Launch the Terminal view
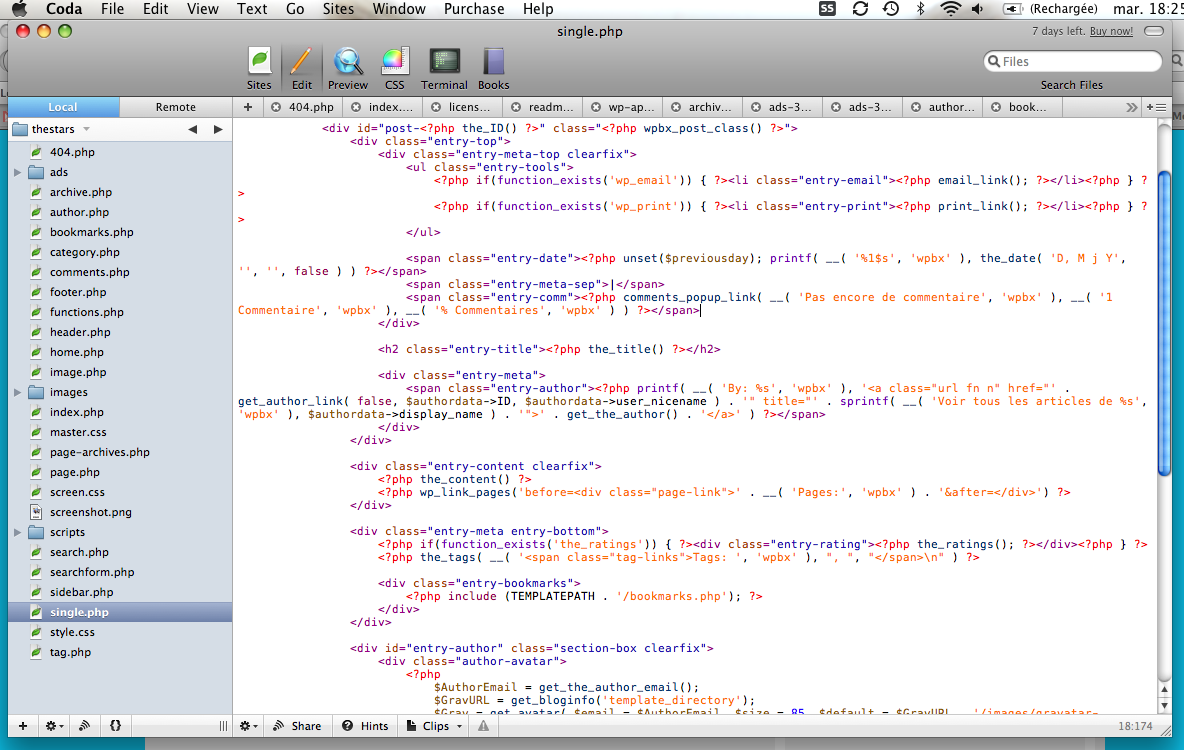The width and height of the screenshot is (1184, 750). [x=444, y=68]
